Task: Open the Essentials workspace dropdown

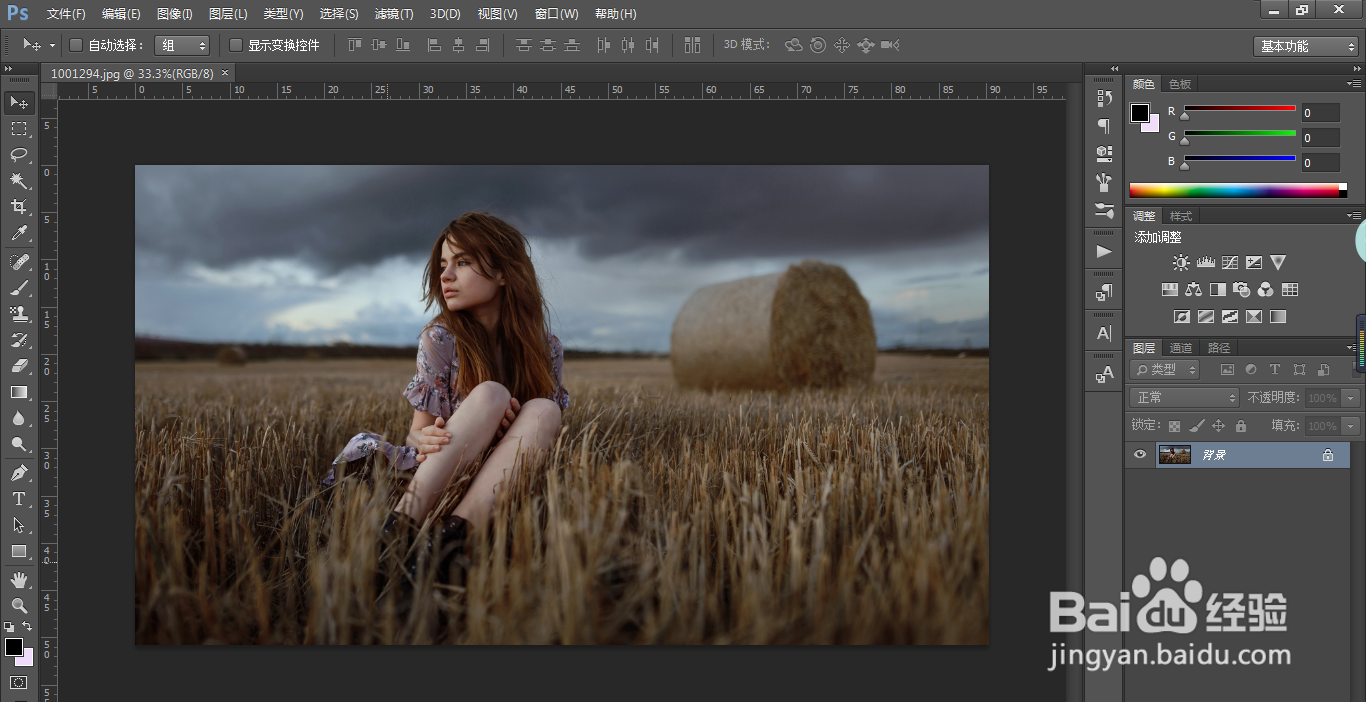Action: pos(1306,46)
